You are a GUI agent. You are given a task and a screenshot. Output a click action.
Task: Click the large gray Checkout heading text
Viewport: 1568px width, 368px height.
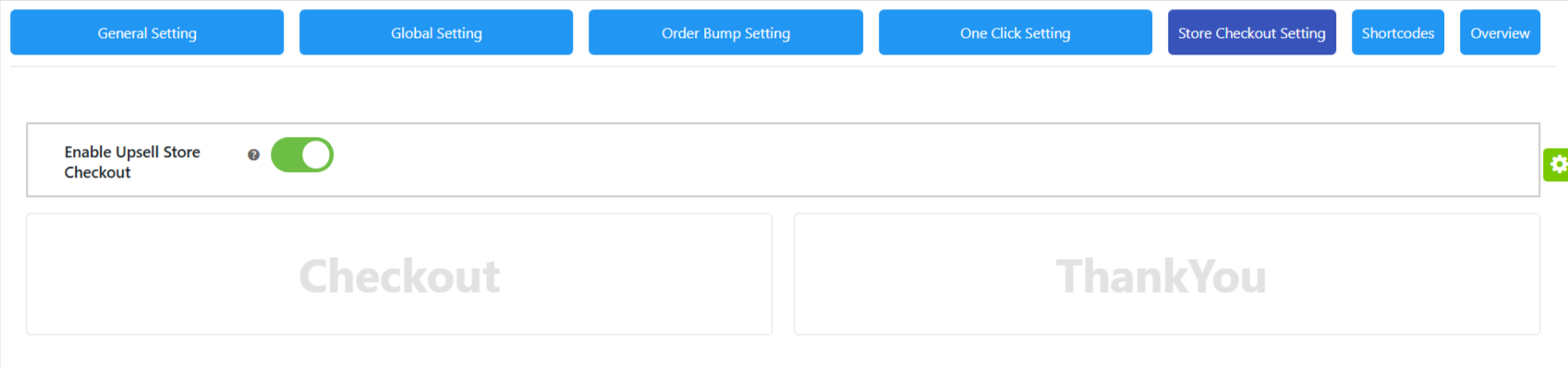(x=399, y=276)
